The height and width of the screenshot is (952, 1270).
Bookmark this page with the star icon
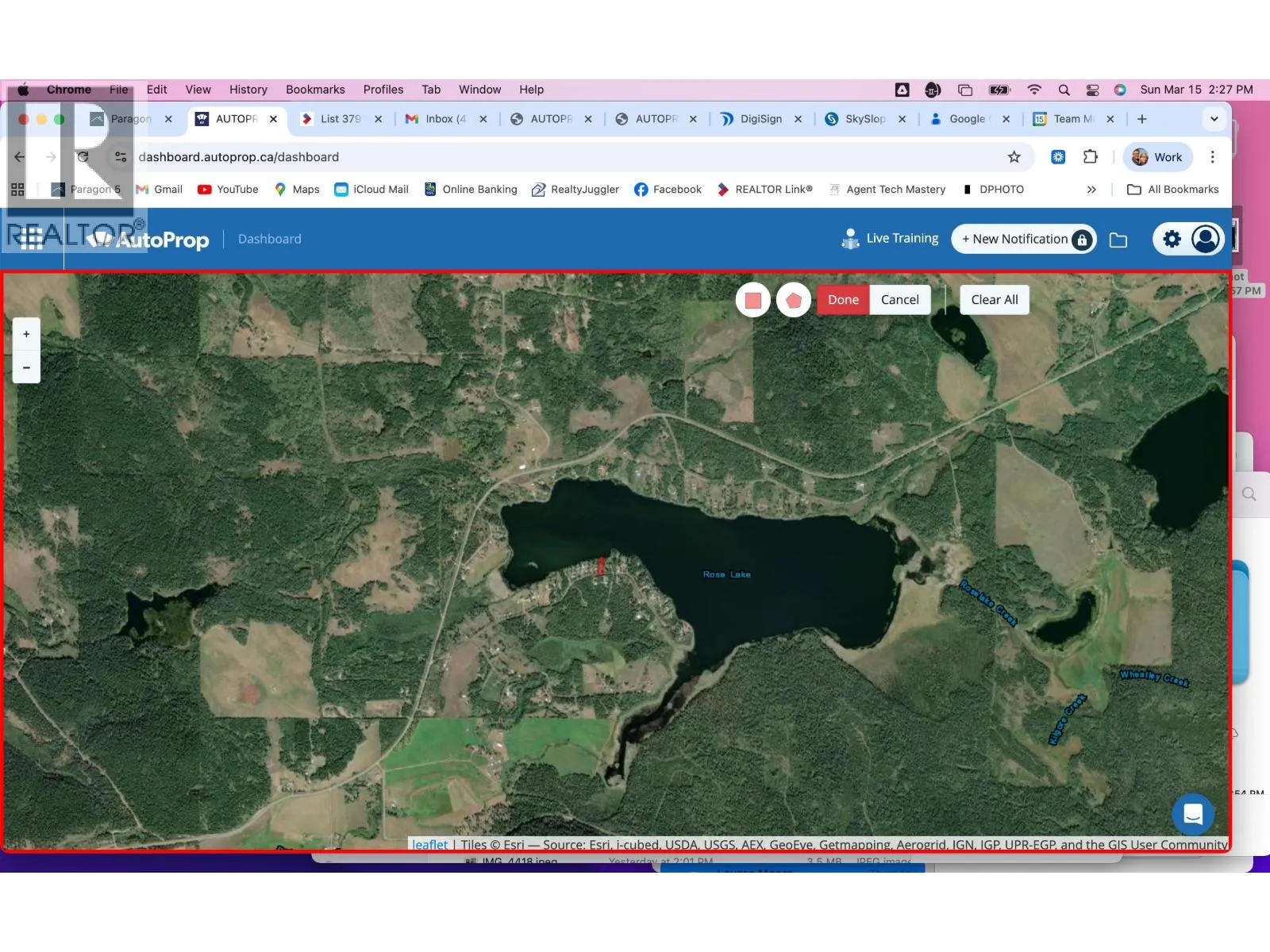pos(1014,157)
